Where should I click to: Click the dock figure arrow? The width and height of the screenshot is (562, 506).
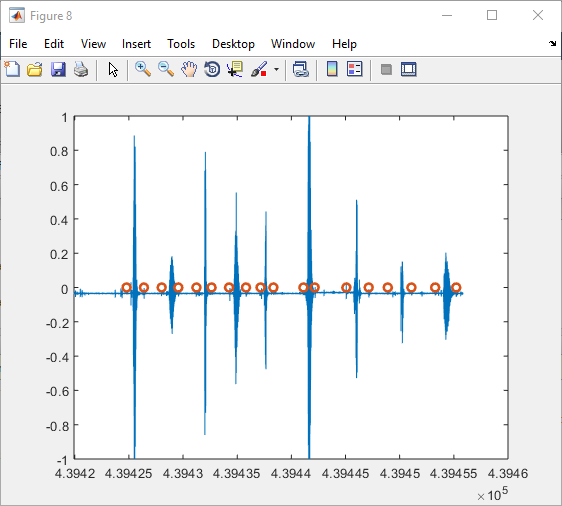click(552, 44)
